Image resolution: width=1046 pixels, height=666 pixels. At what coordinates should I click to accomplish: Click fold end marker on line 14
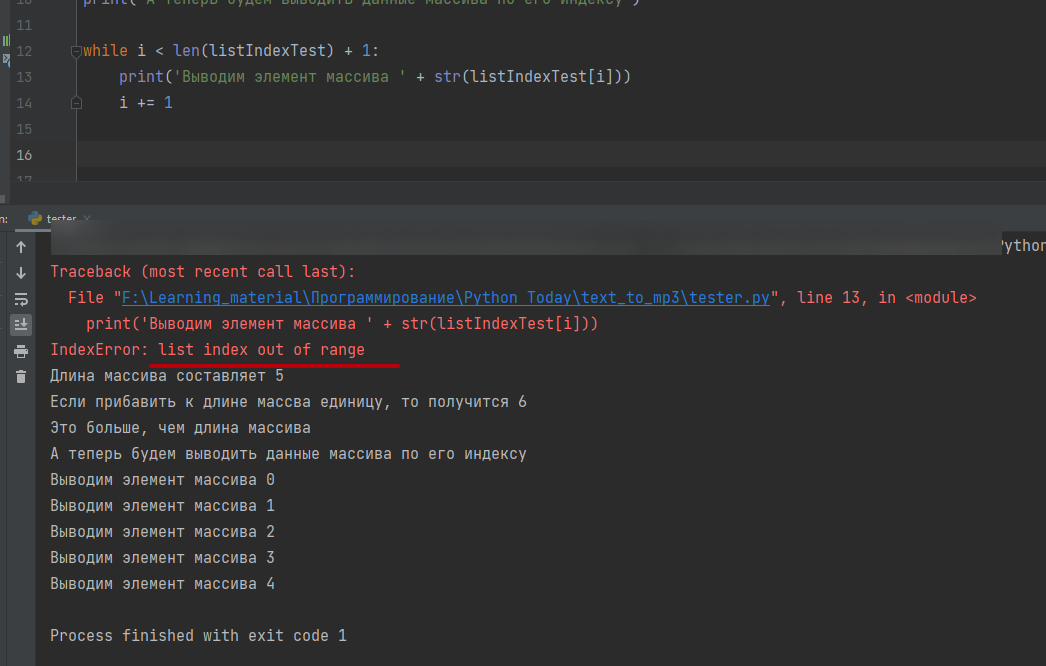tap(76, 103)
